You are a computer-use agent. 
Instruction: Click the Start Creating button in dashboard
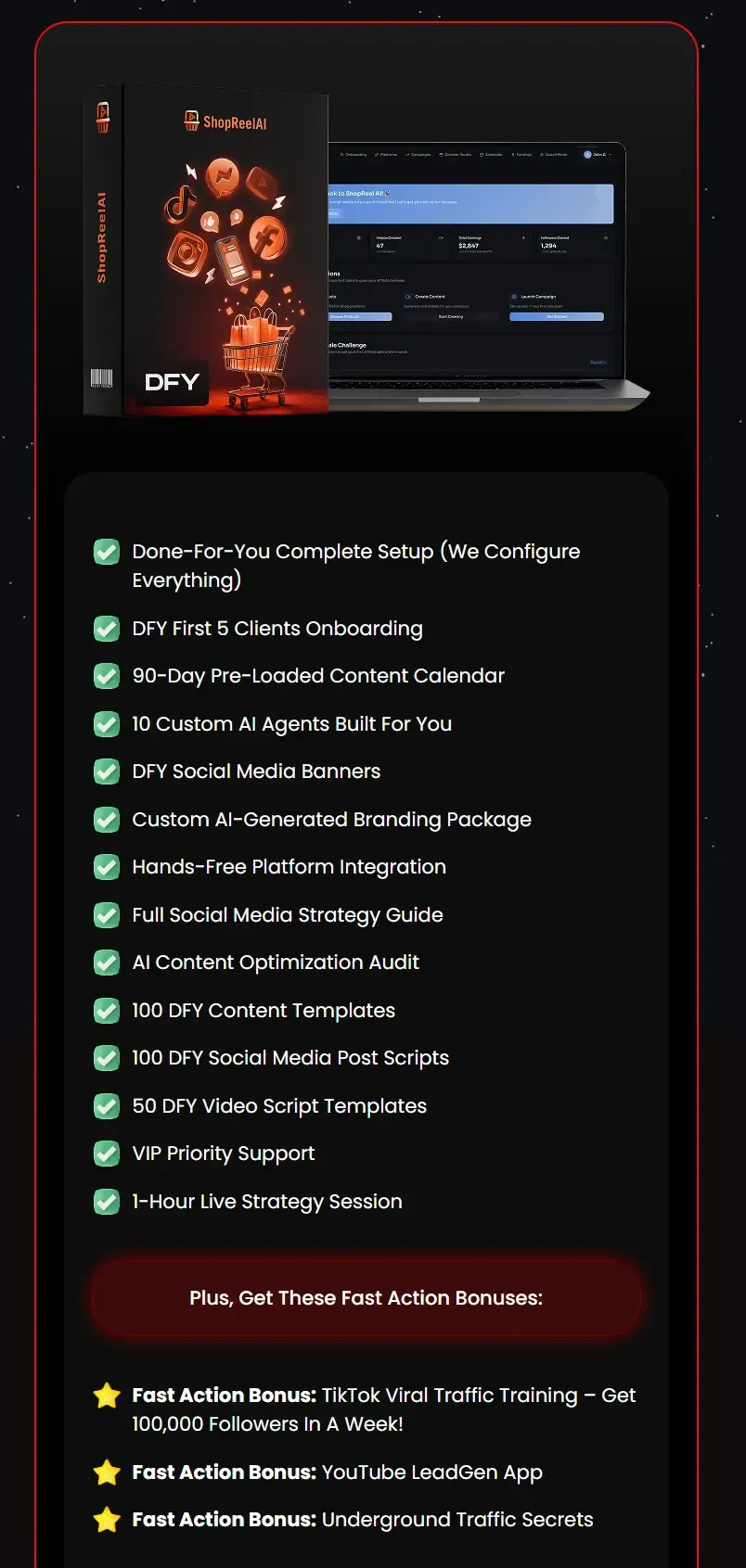pyautogui.click(x=451, y=317)
